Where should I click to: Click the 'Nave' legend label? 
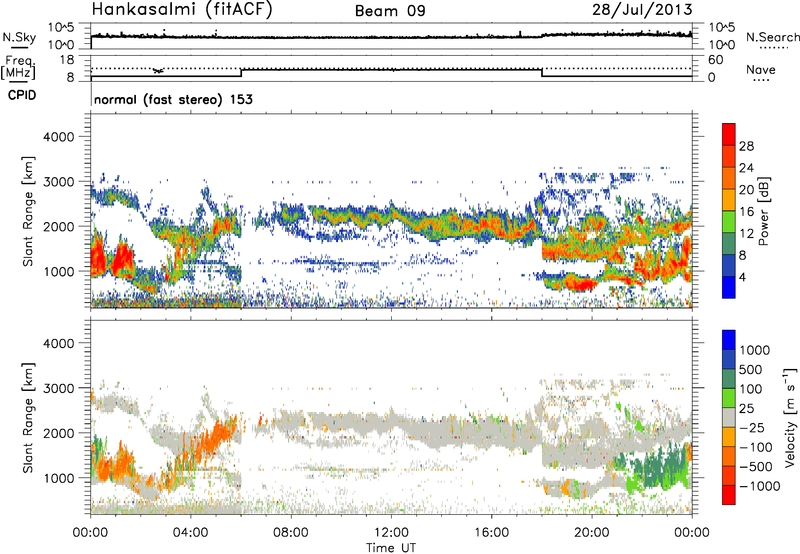click(x=761, y=69)
